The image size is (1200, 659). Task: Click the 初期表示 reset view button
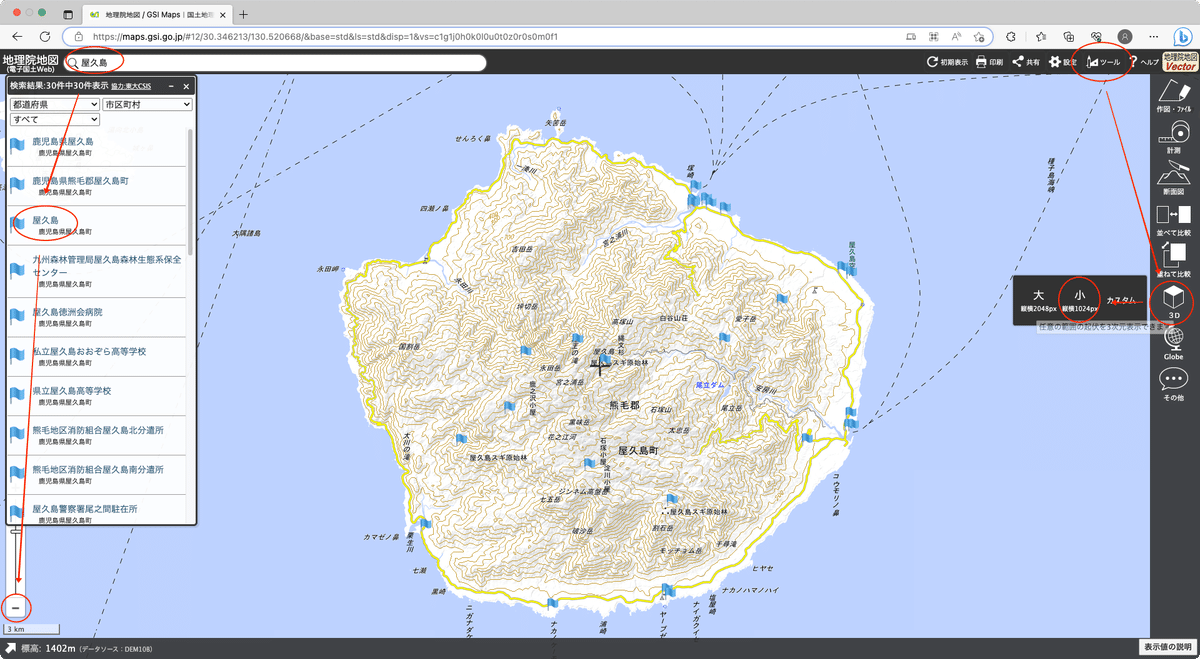[x=947, y=62]
